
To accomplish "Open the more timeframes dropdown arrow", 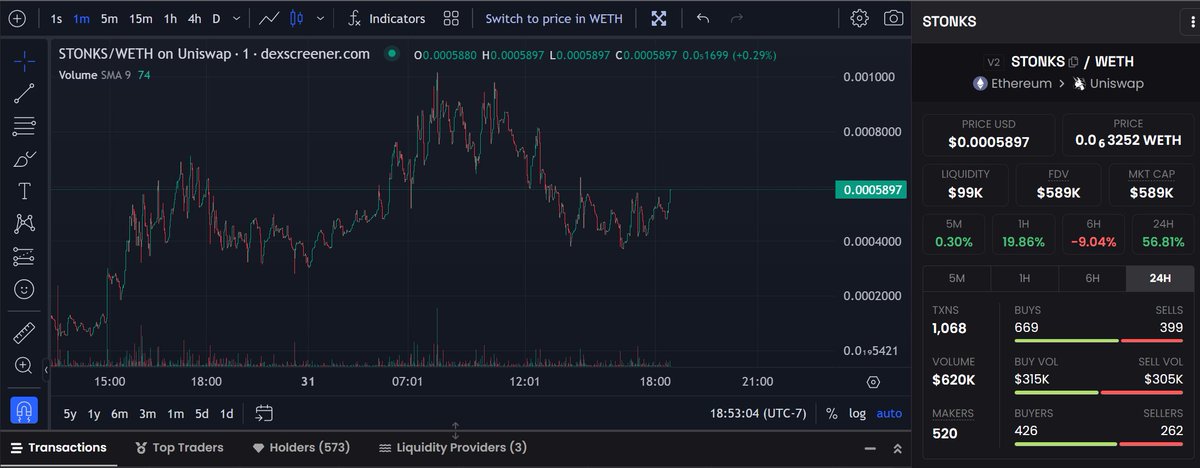I will tap(236, 18).
